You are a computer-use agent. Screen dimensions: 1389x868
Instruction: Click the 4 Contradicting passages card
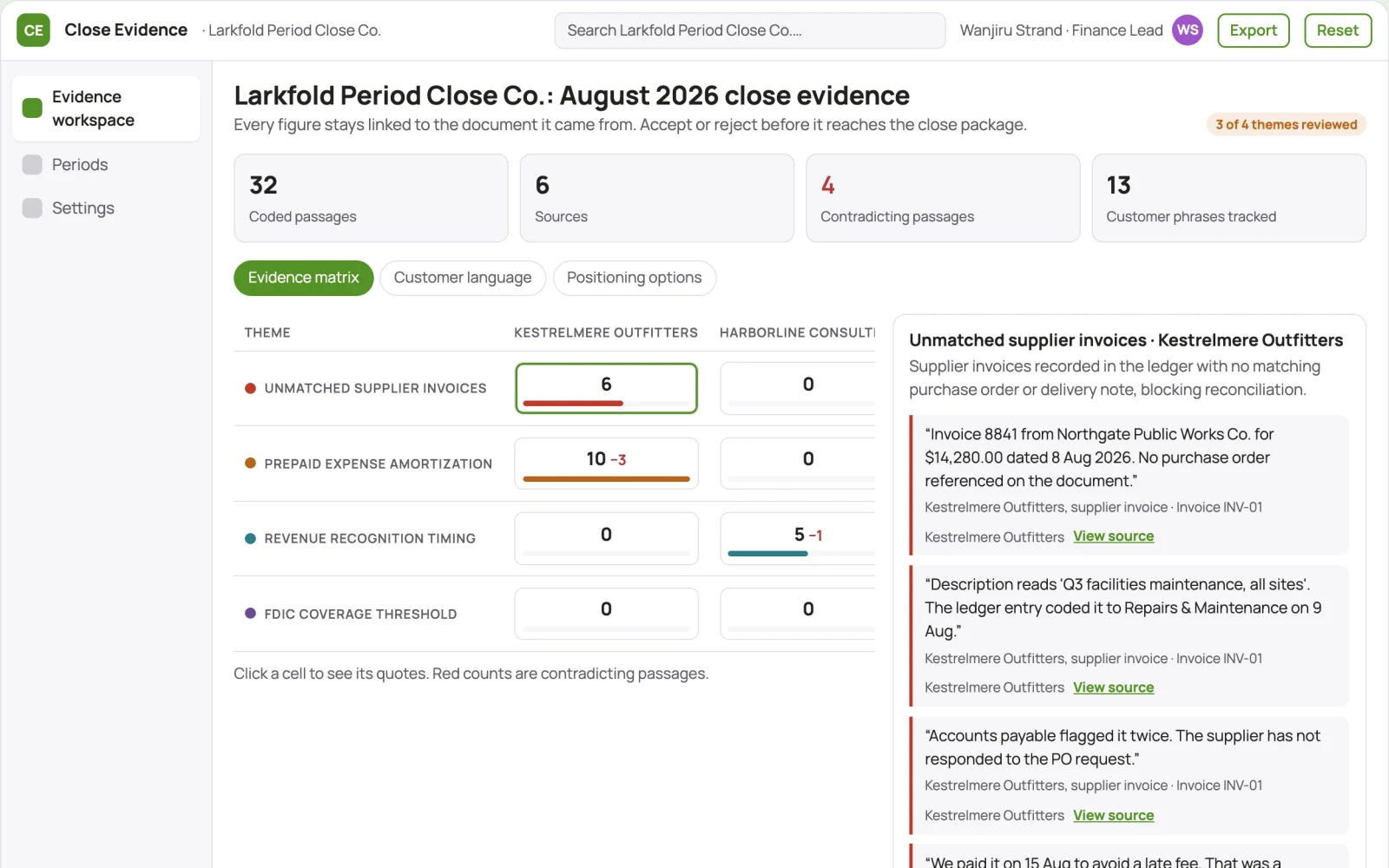(x=943, y=198)
